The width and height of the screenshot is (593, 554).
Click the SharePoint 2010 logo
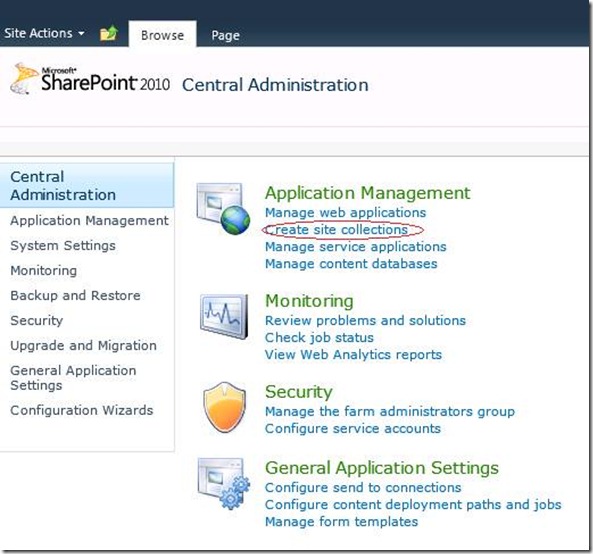[90, 79]
